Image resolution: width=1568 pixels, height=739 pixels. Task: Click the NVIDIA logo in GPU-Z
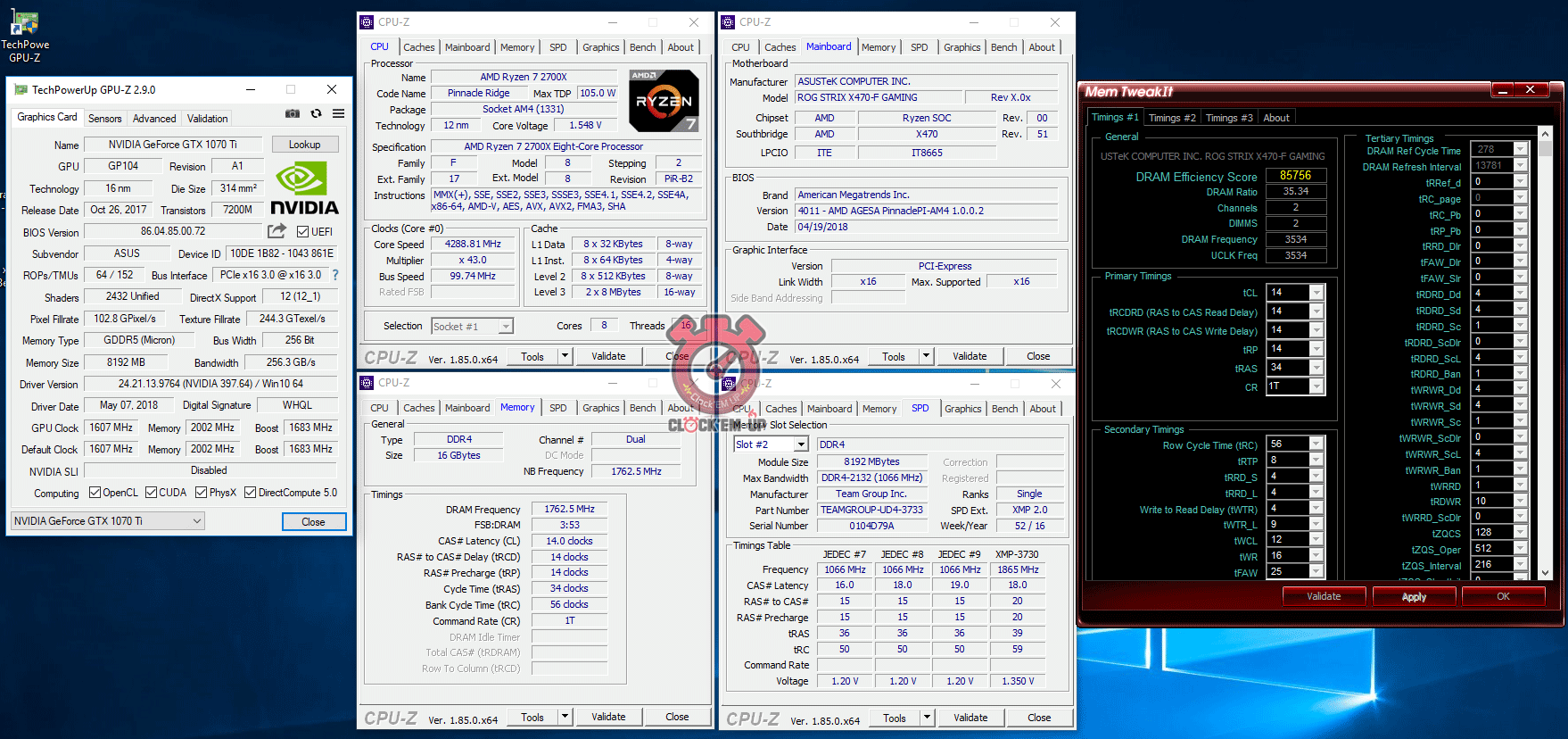point(304,189)
